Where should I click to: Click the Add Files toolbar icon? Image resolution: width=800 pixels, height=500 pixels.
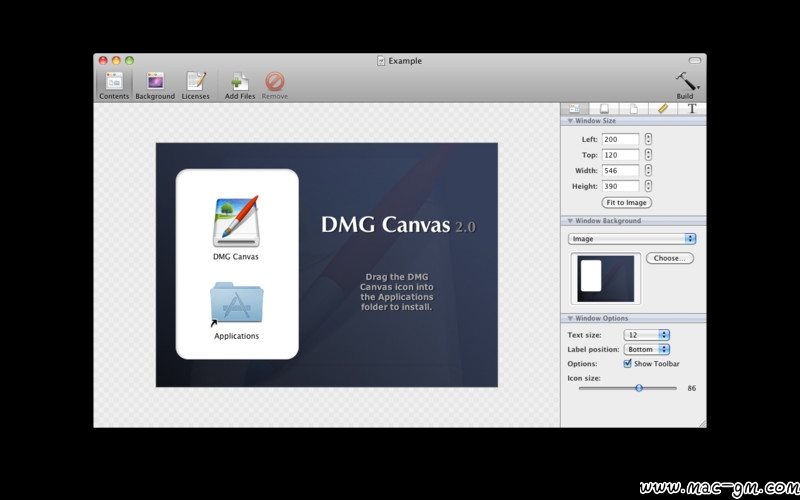(x=240, y=85)
